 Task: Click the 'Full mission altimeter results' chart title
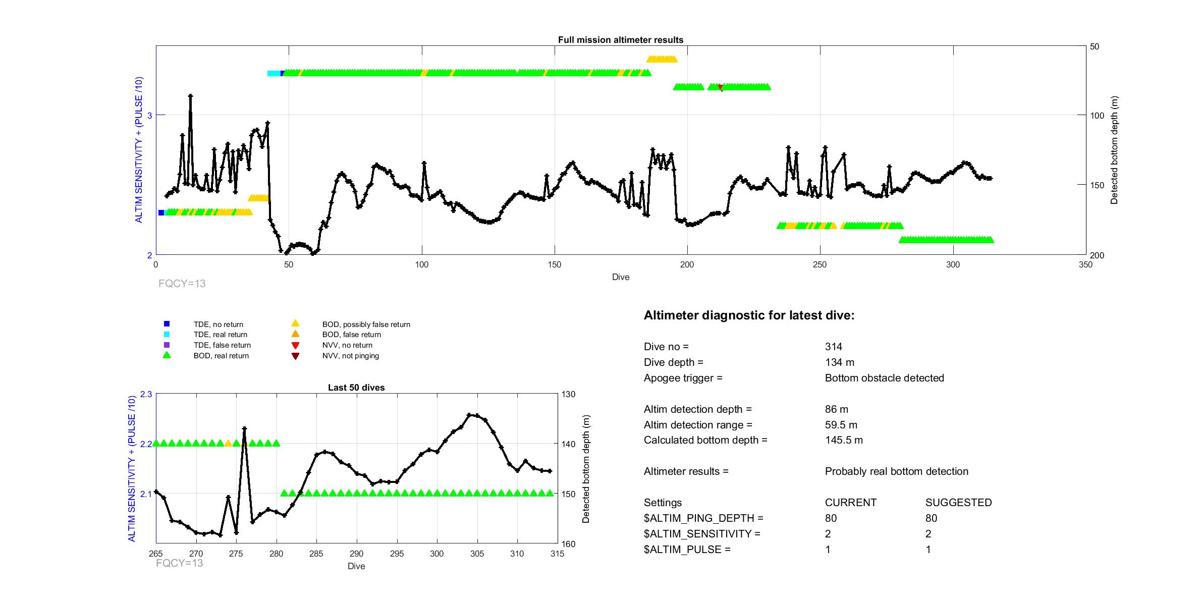point(620,40)
